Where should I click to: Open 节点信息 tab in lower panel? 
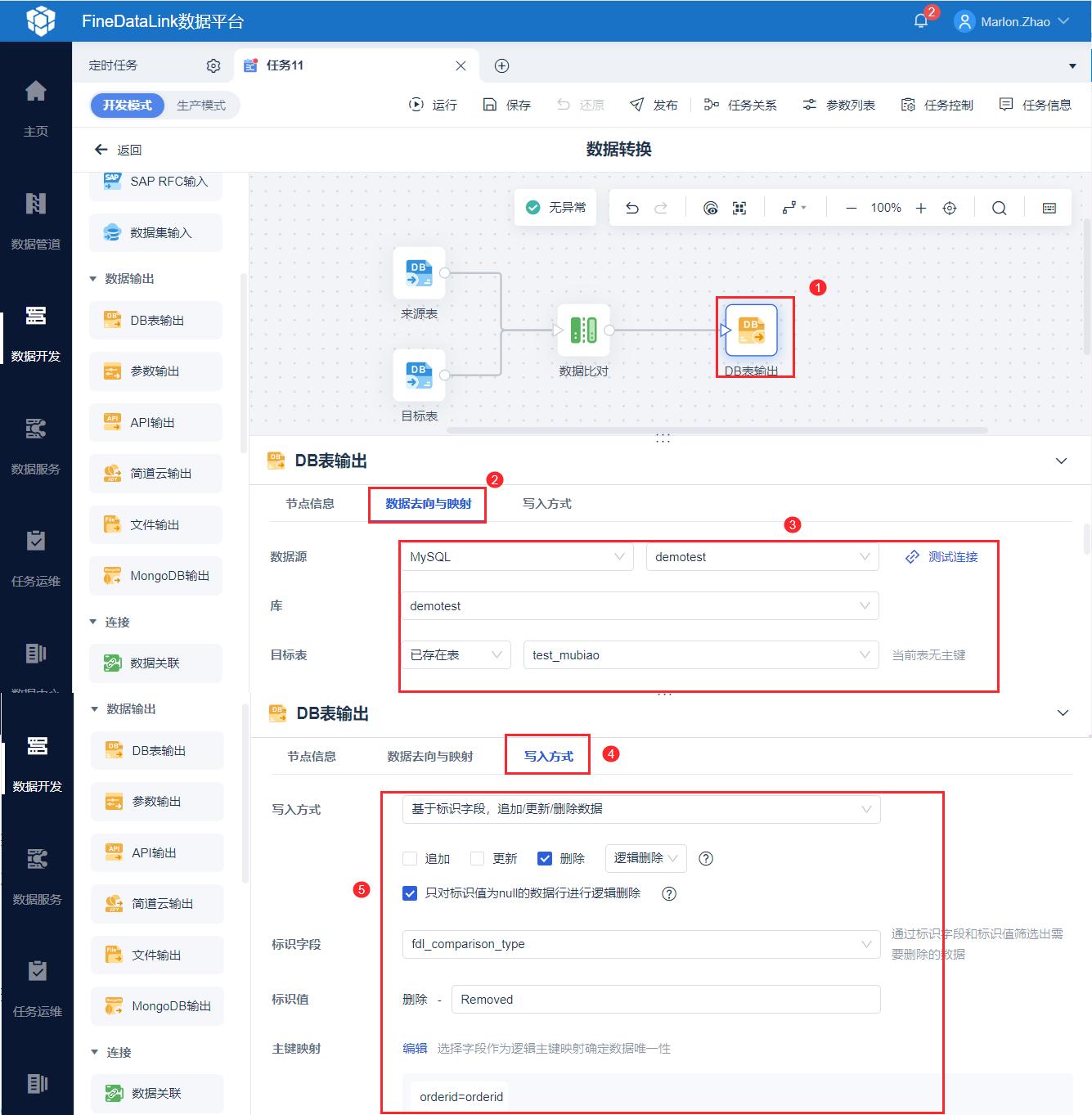pyautogui.click(x=312, y=757)
